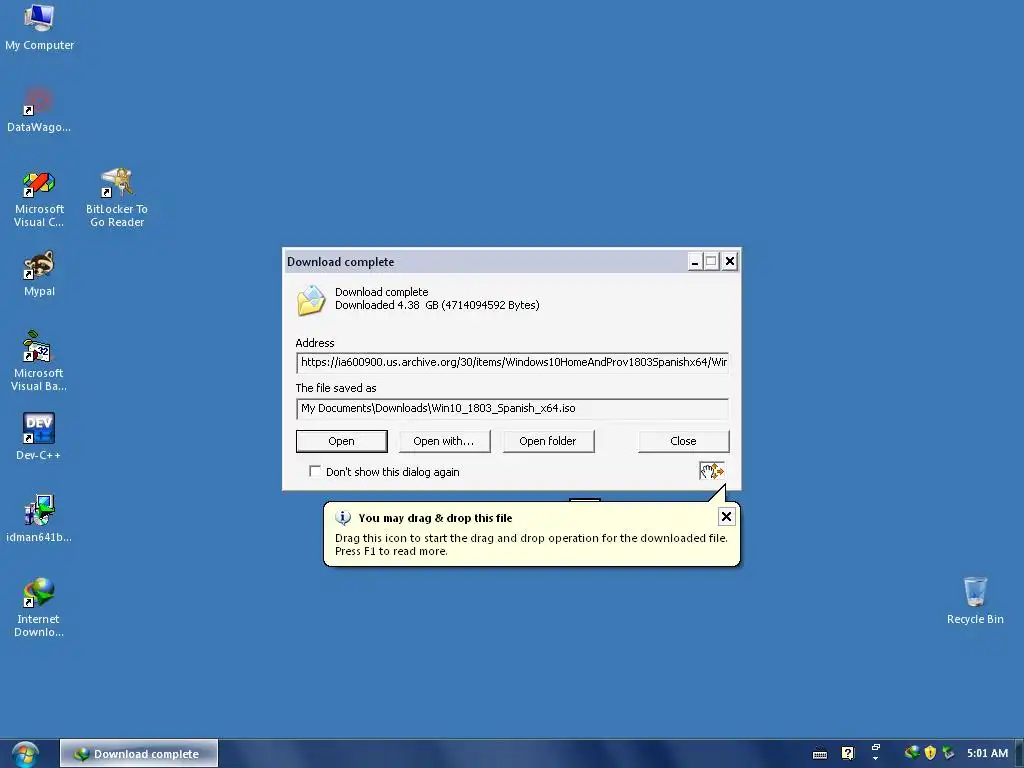Image resolution: width=1024 pixels, height=768 pixels.
Task: Click the info icon in the tooltip balloon
Action: [343, 518]
